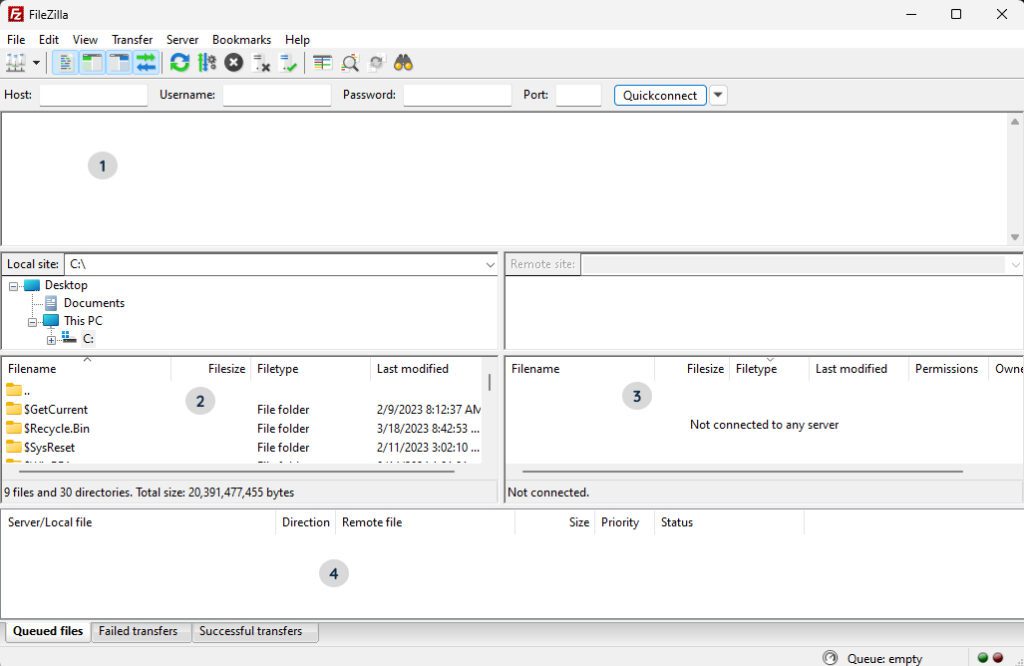1024x666 pixels.
Task: Cancel the current operation
Action: pos(234,63)
